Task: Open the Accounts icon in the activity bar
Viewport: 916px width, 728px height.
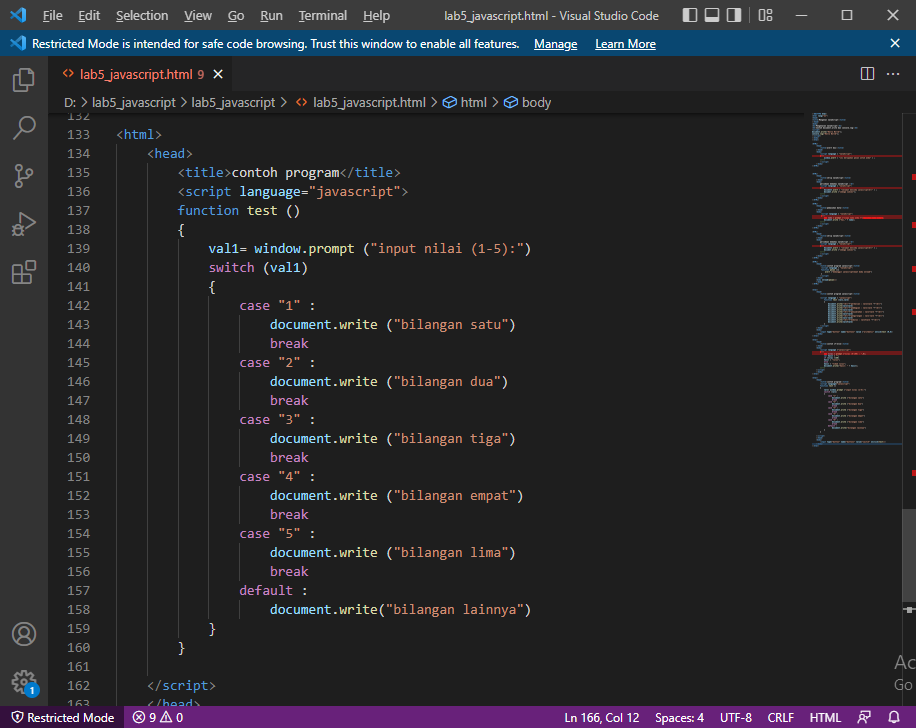Action: point(24,635)
